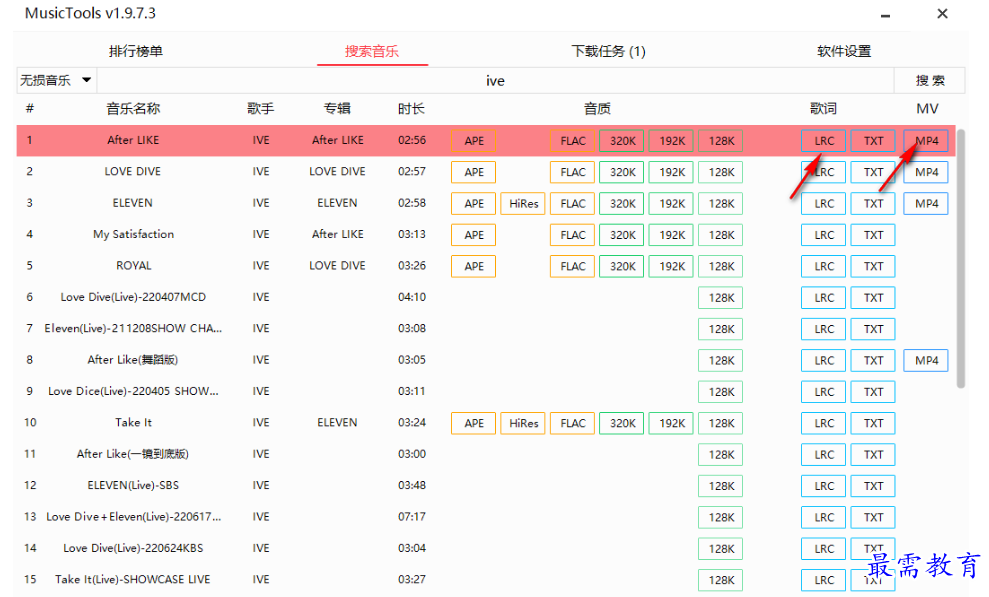Click the 搜索 button
989x597 pixels.
(x=930, y=81)
